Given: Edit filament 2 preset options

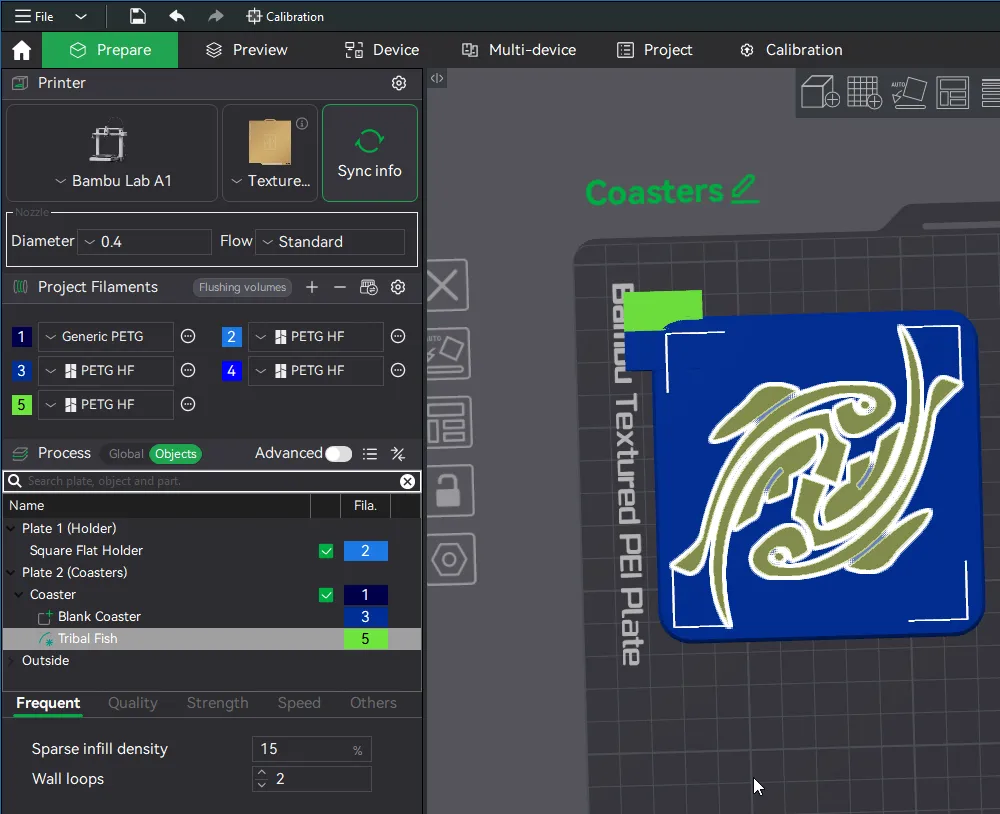Looking at the screenshot, I should tap(398, 336).
